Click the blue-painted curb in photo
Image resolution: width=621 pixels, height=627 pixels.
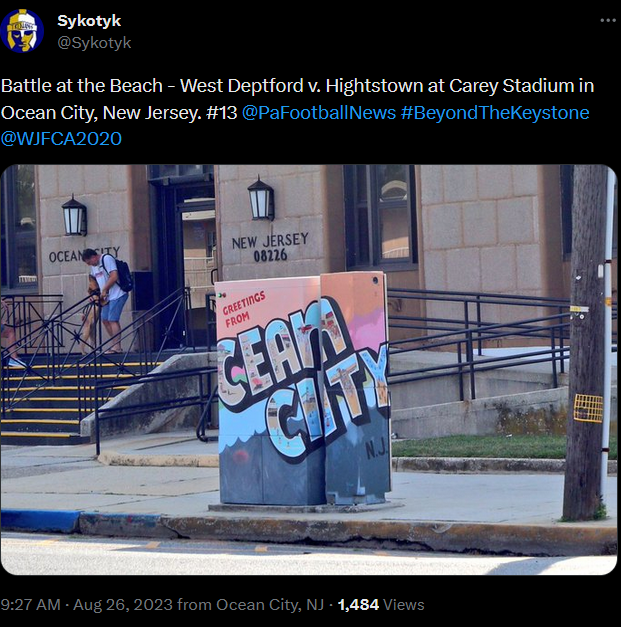[40, 521]
